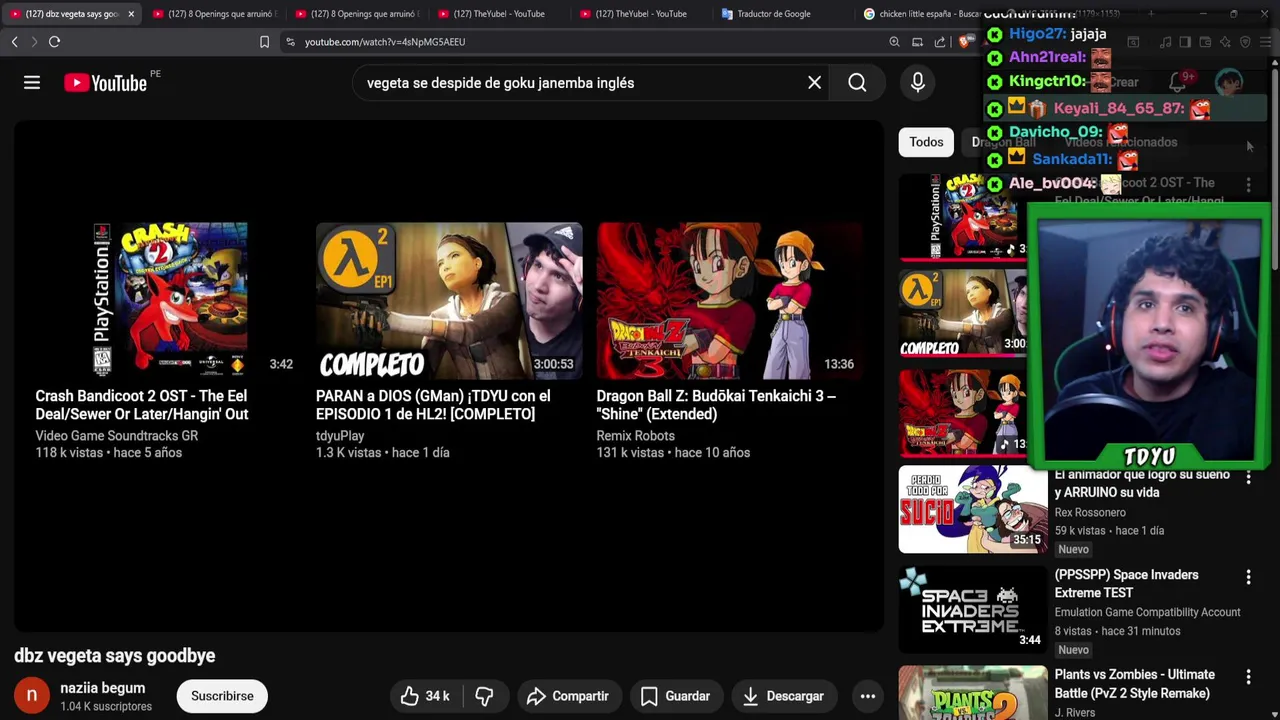1280x720 pixels.
Task: Save video with Guardar button
Action: pos(675,696)
